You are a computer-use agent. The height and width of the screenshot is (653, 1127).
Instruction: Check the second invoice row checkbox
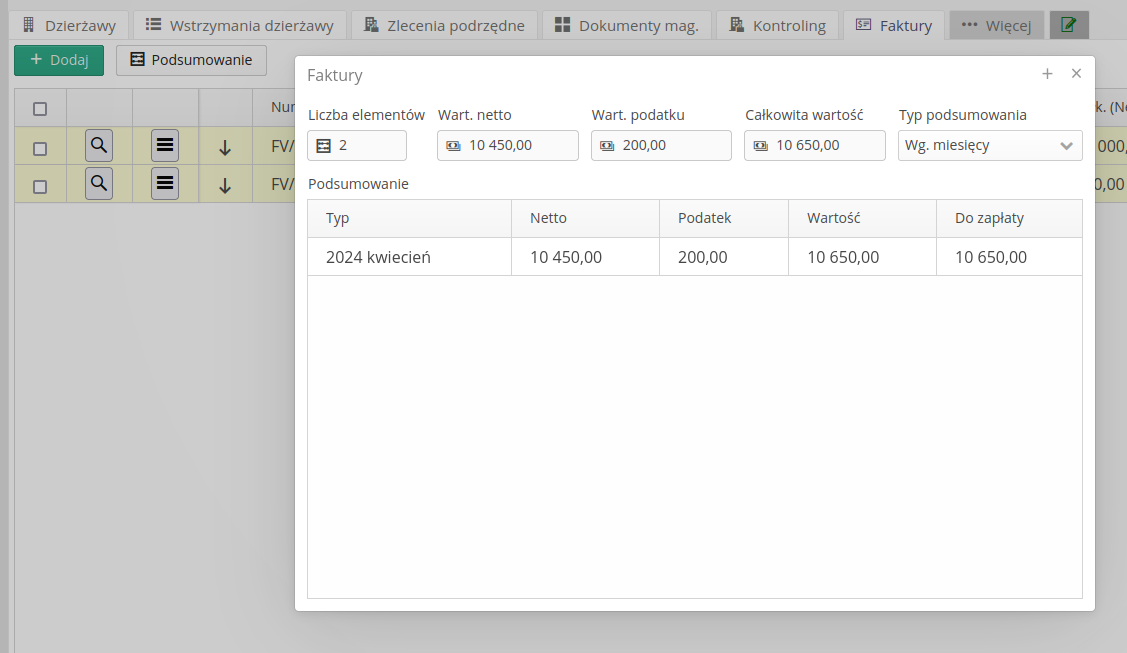[40, 186]
